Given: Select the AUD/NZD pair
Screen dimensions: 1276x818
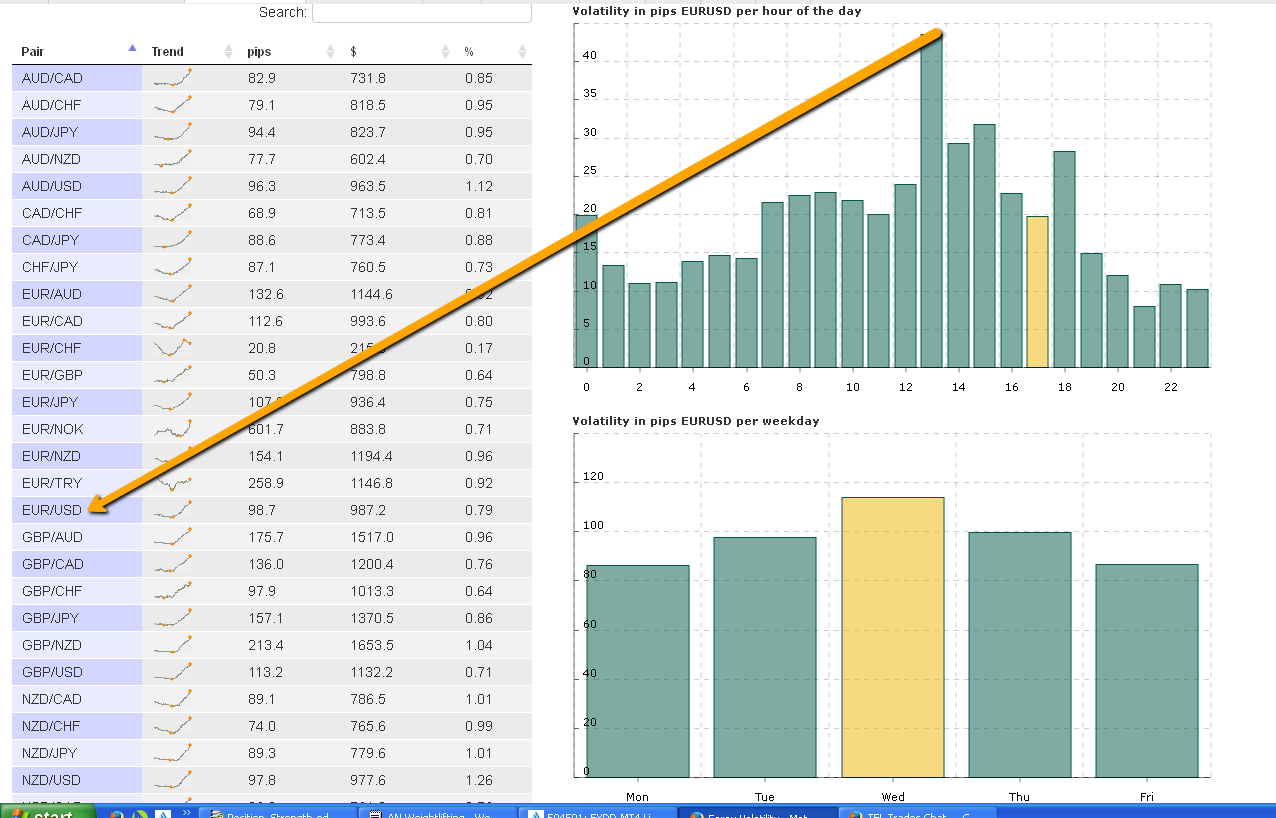Looking at the screenshot, I should 51,159.
